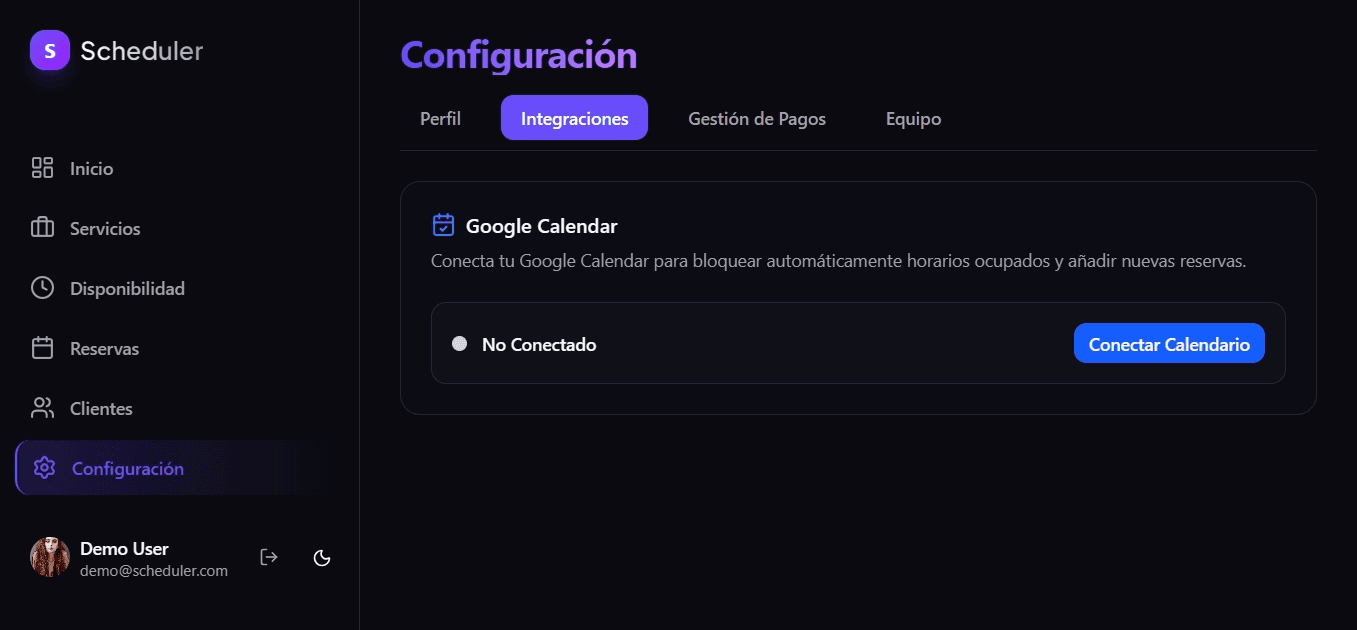This screenshot has width=1357, height=630.
Task: Go to Disponibilidad in sidebar
Action: pos(127,289)
